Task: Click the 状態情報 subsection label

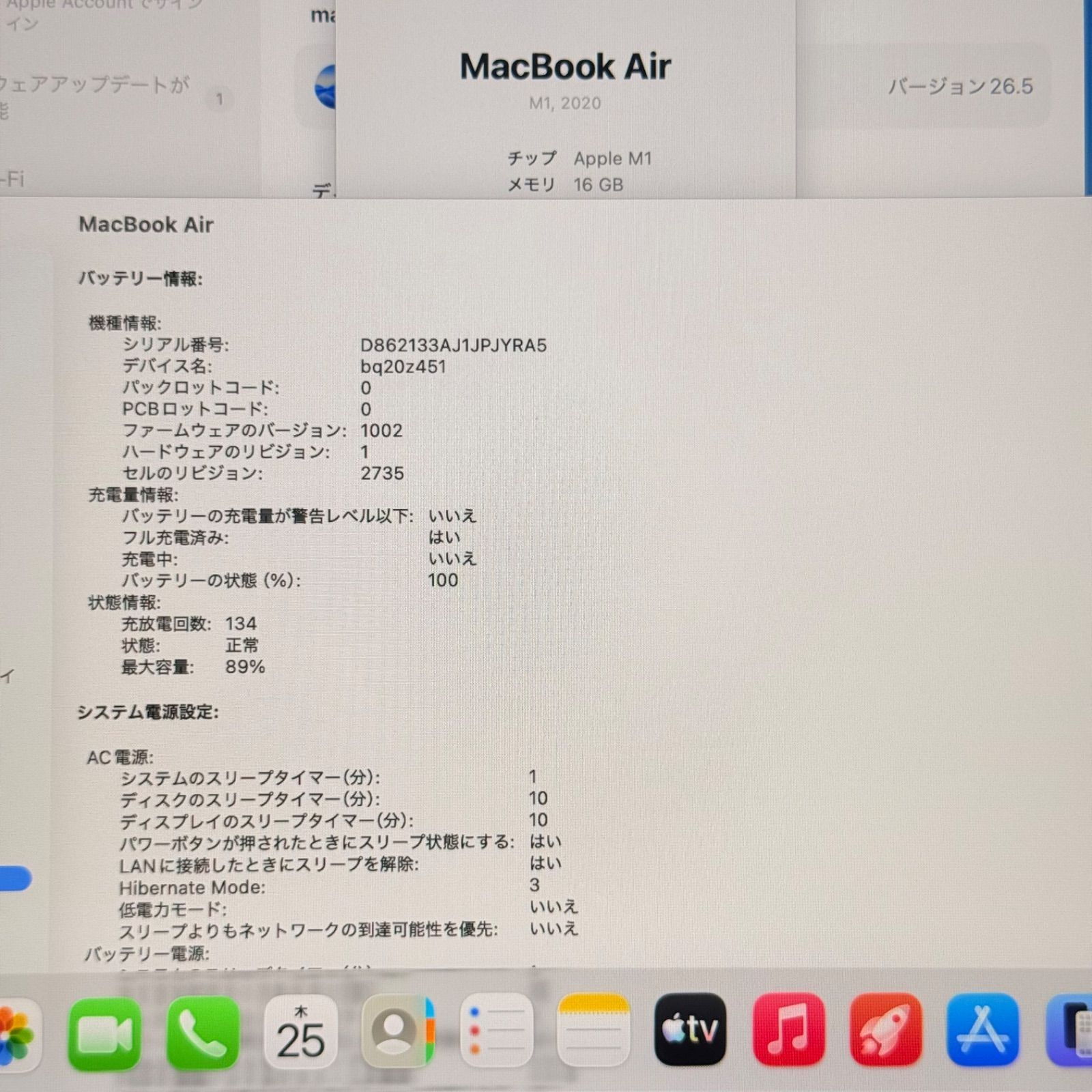Action: pyautogui.click(x=124, y=602)
